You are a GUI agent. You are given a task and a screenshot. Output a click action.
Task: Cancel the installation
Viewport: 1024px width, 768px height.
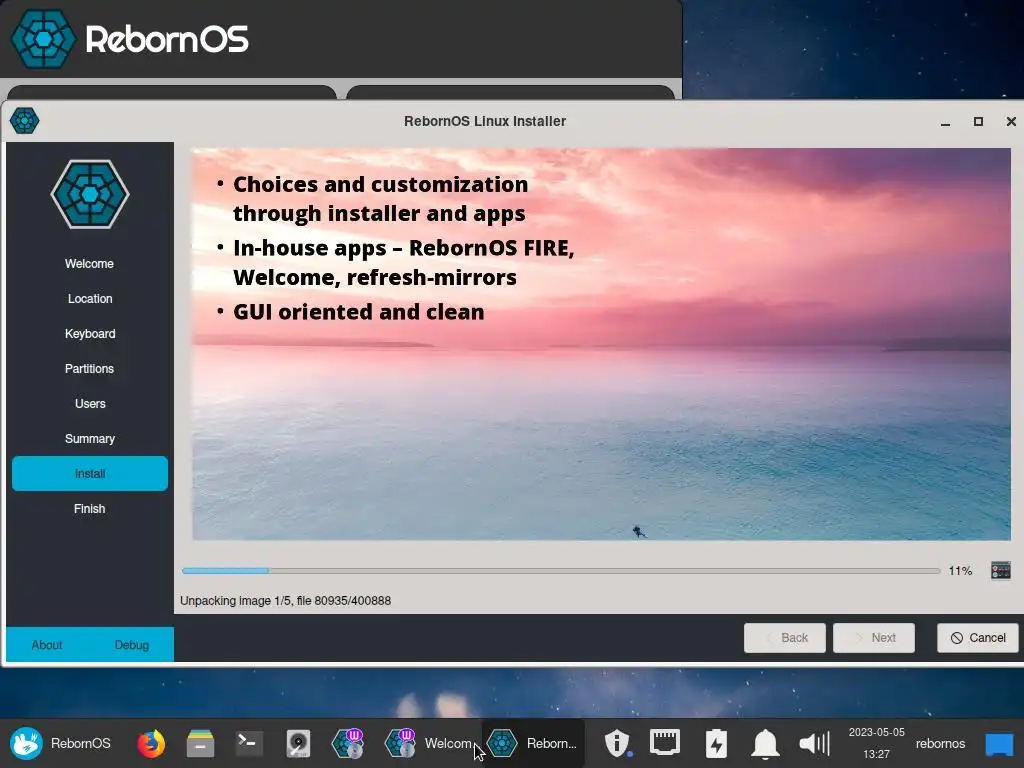[x=978, y=637]
